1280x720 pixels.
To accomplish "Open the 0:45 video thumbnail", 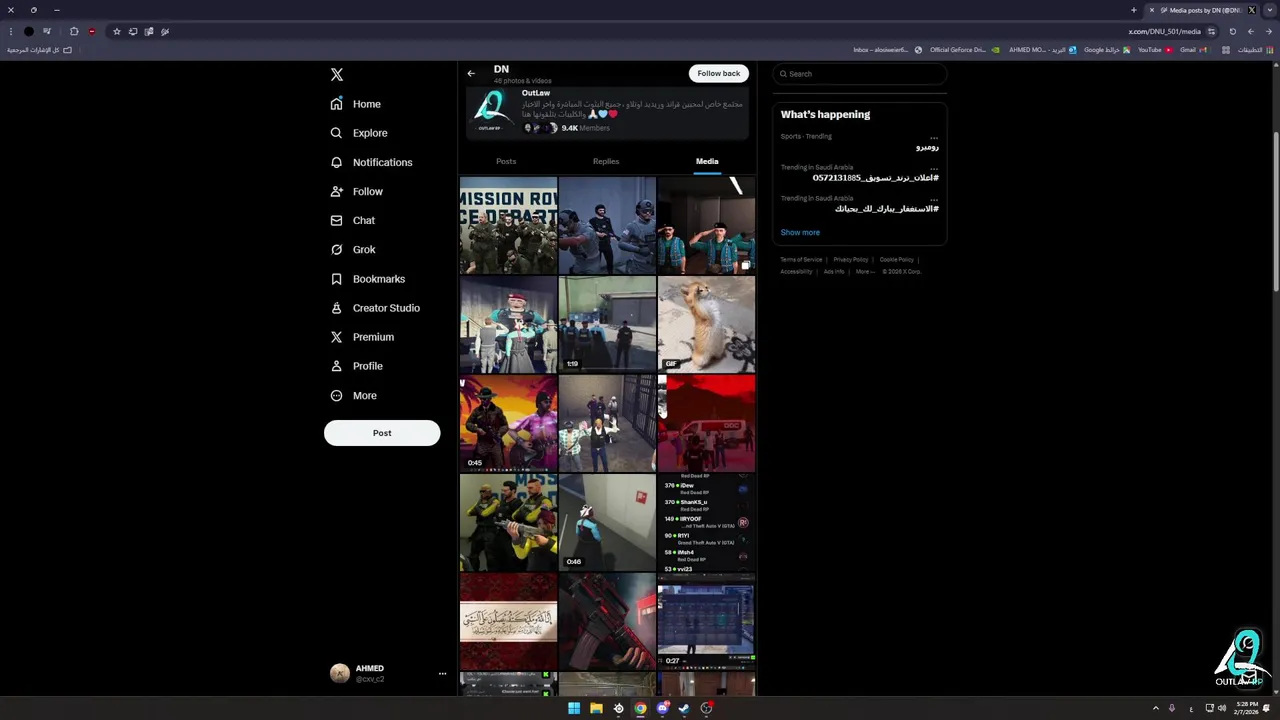I will tap(508, 424).
